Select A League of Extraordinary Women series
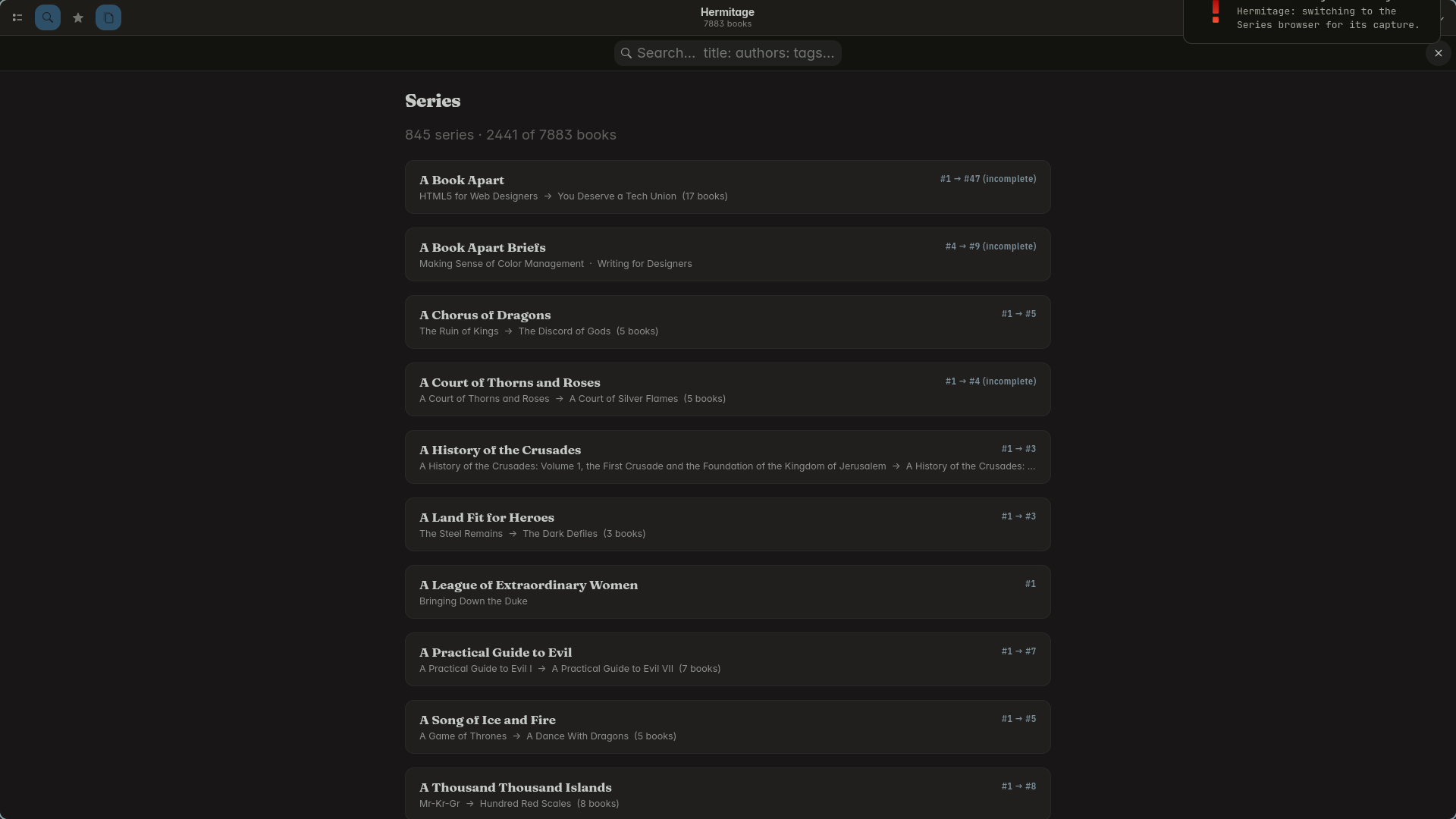The image size is (1456, 819). pyautogui.click(x=728, y=592)
